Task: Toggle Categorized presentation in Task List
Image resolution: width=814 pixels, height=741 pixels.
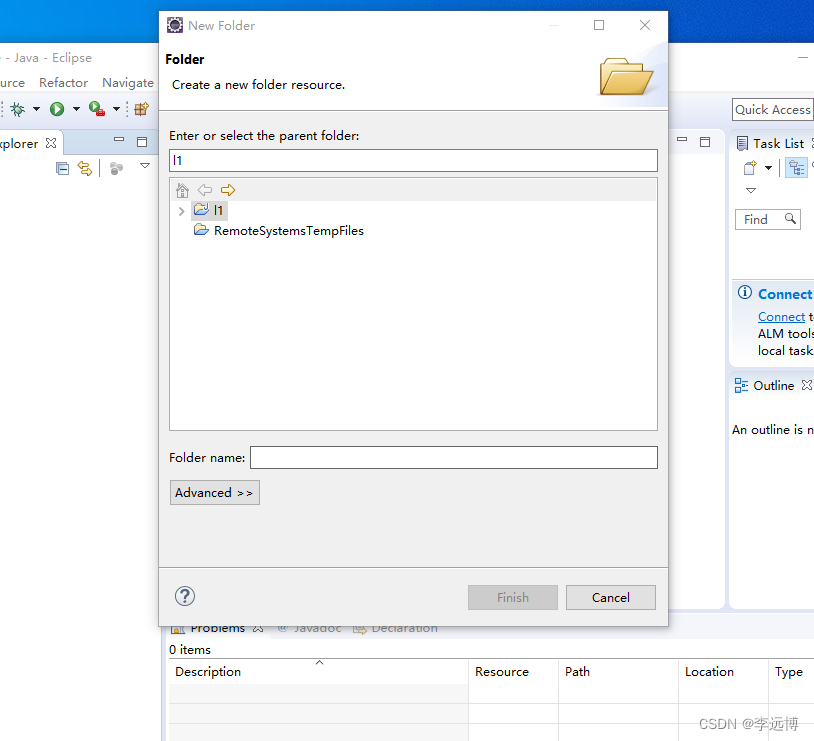Action: (x=796, y=167)
